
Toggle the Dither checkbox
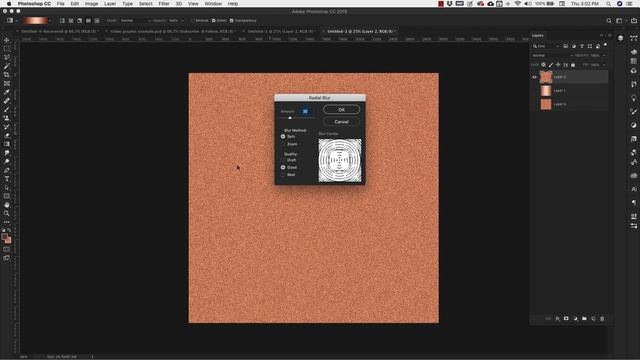(213, 20)
